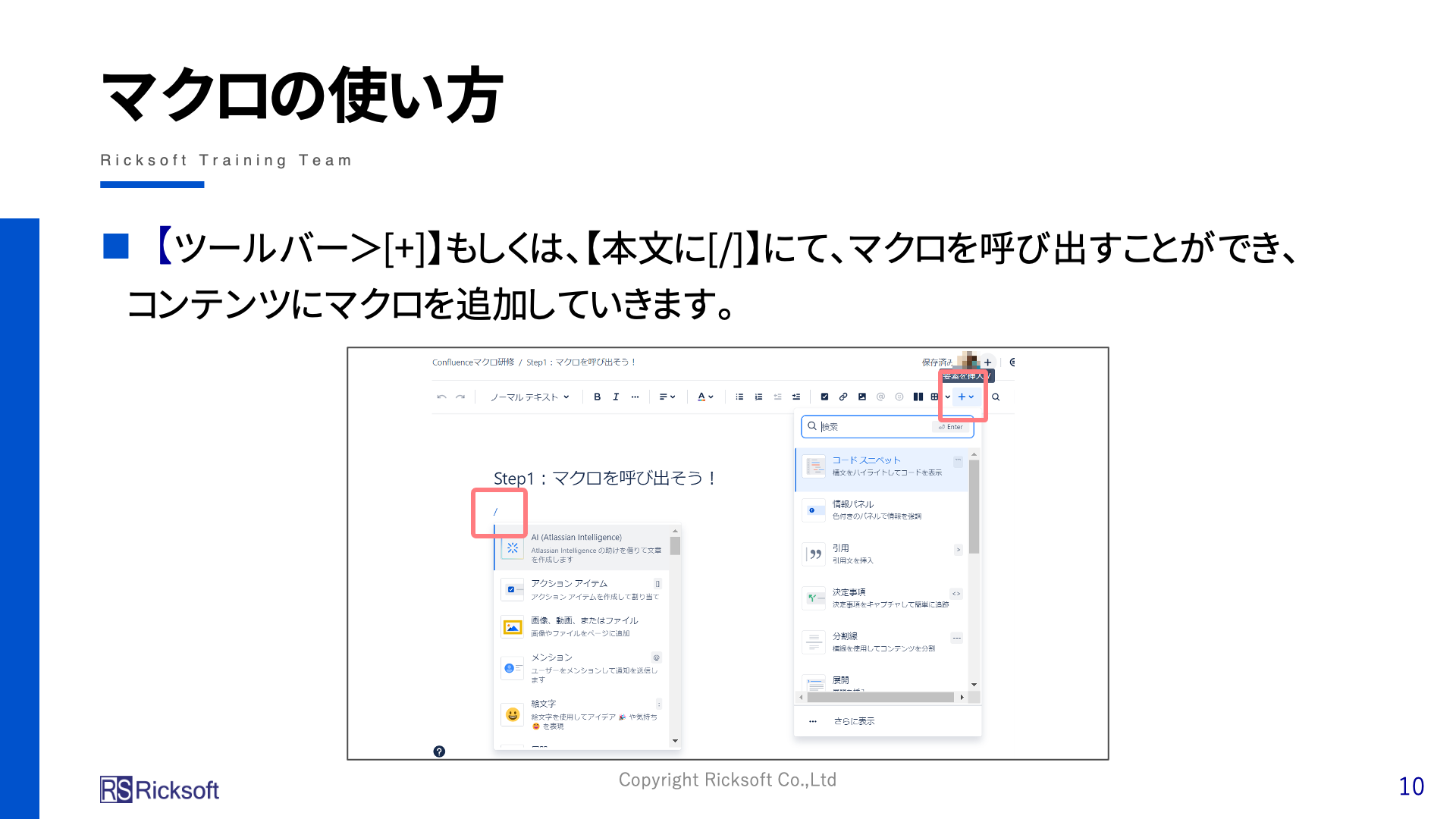Click the find magnifier icon in toolbar
This screenshot has height=819, width=1456.
coord(996,397)
